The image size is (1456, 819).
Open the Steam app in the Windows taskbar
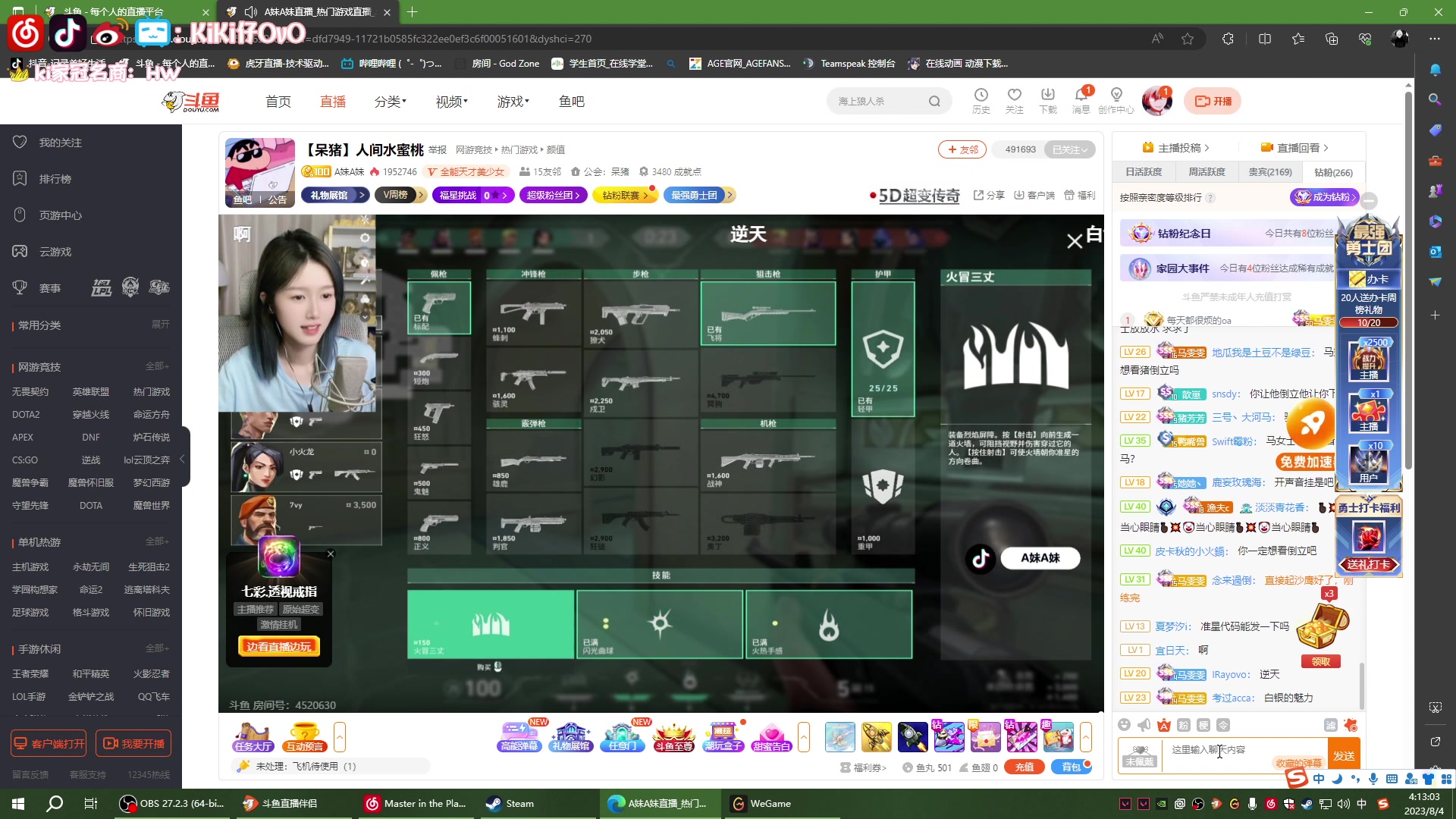(x=510, y=803)
